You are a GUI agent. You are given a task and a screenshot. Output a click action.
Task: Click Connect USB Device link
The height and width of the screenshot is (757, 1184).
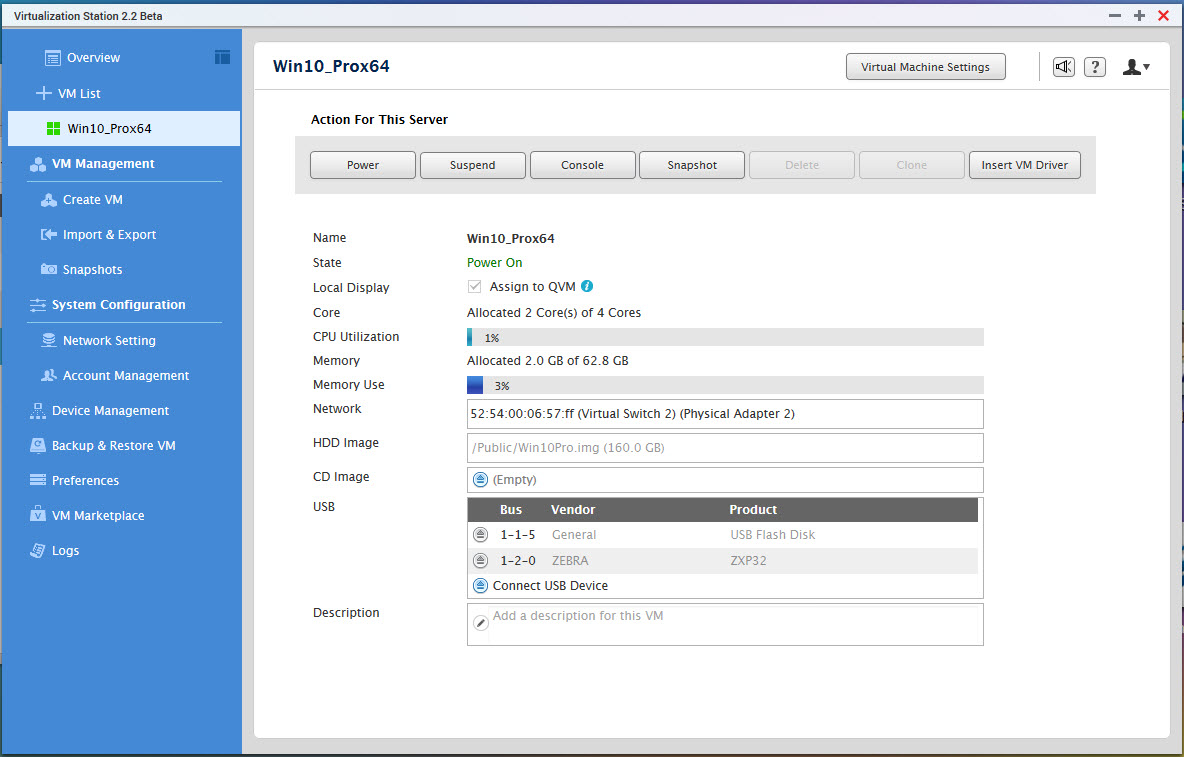pyautogui.click(x=550, y=586)
